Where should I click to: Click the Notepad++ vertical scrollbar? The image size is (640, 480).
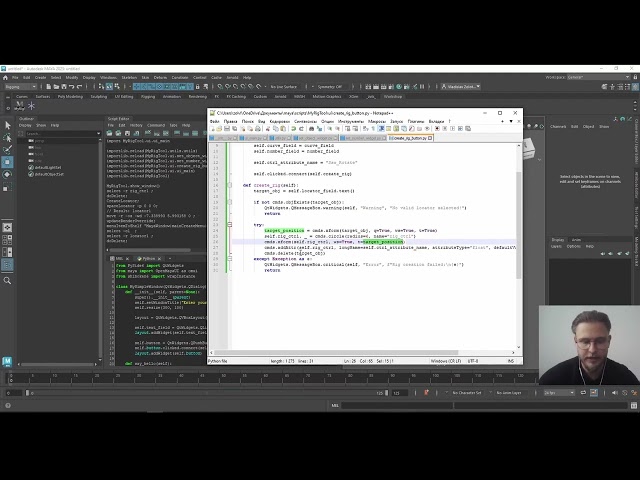pyautogui.click(x=519, y=225)
